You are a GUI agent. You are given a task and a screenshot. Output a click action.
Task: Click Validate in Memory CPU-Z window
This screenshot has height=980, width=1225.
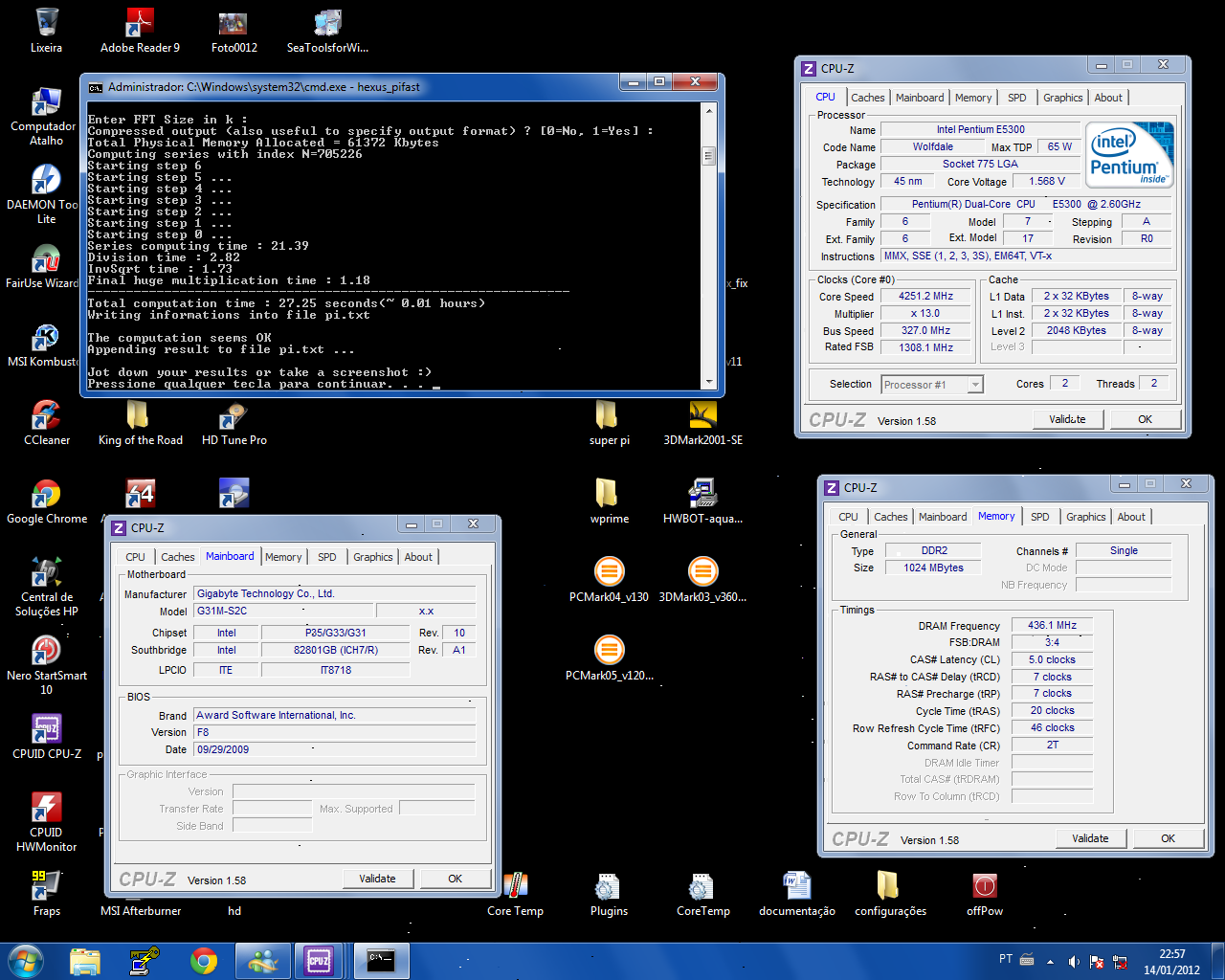[x=1091, y=838]
